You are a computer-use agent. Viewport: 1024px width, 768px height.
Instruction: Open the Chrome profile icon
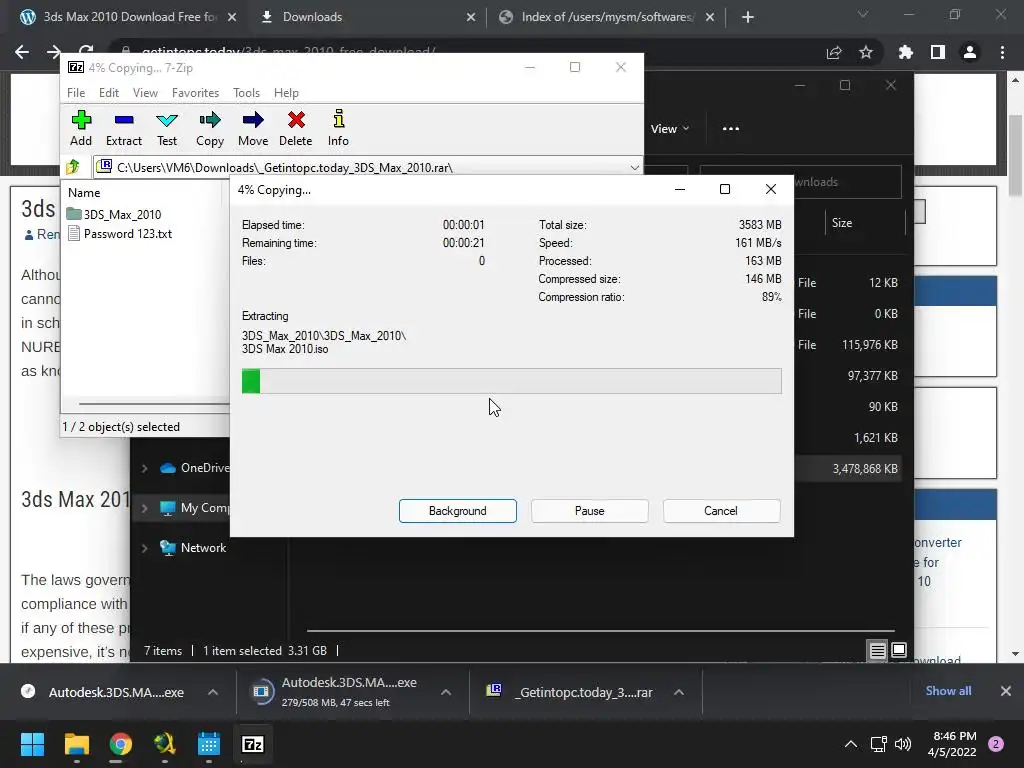[970, 52]
